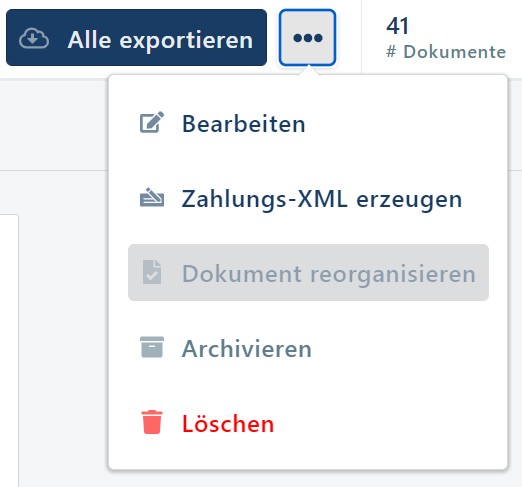
Task: Click the 41 documents count
Action: 397,26
